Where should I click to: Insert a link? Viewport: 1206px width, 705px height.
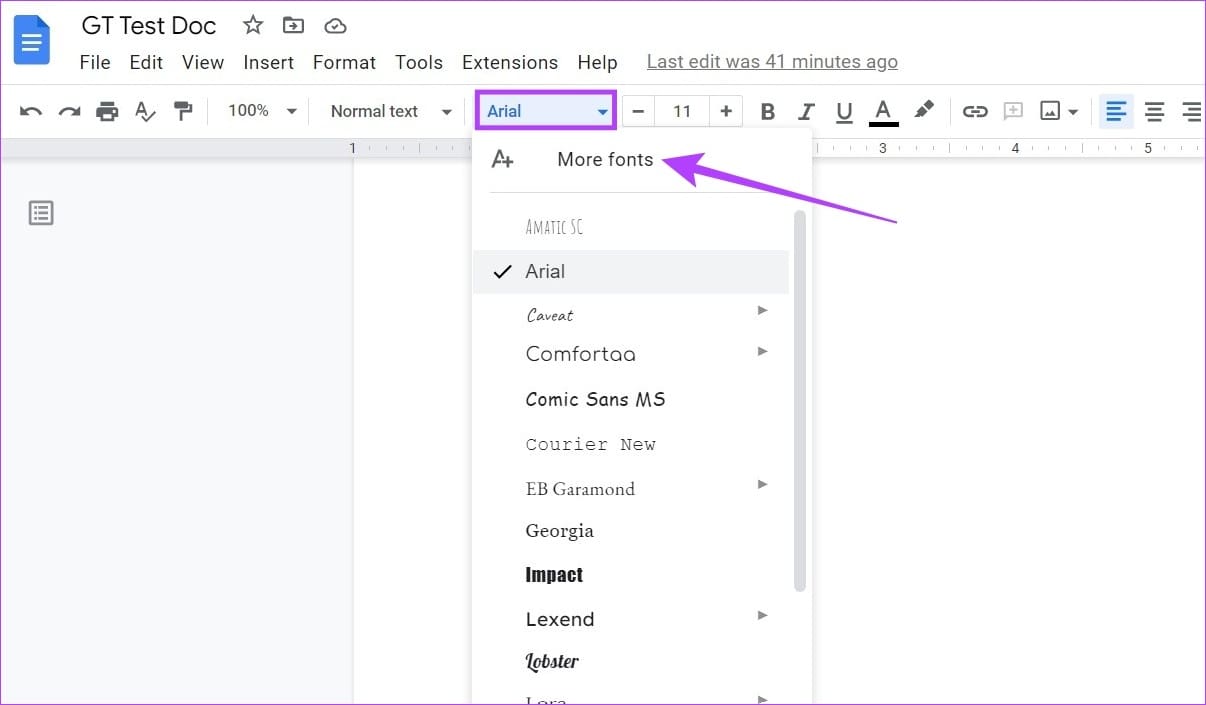tap(975, 111)
